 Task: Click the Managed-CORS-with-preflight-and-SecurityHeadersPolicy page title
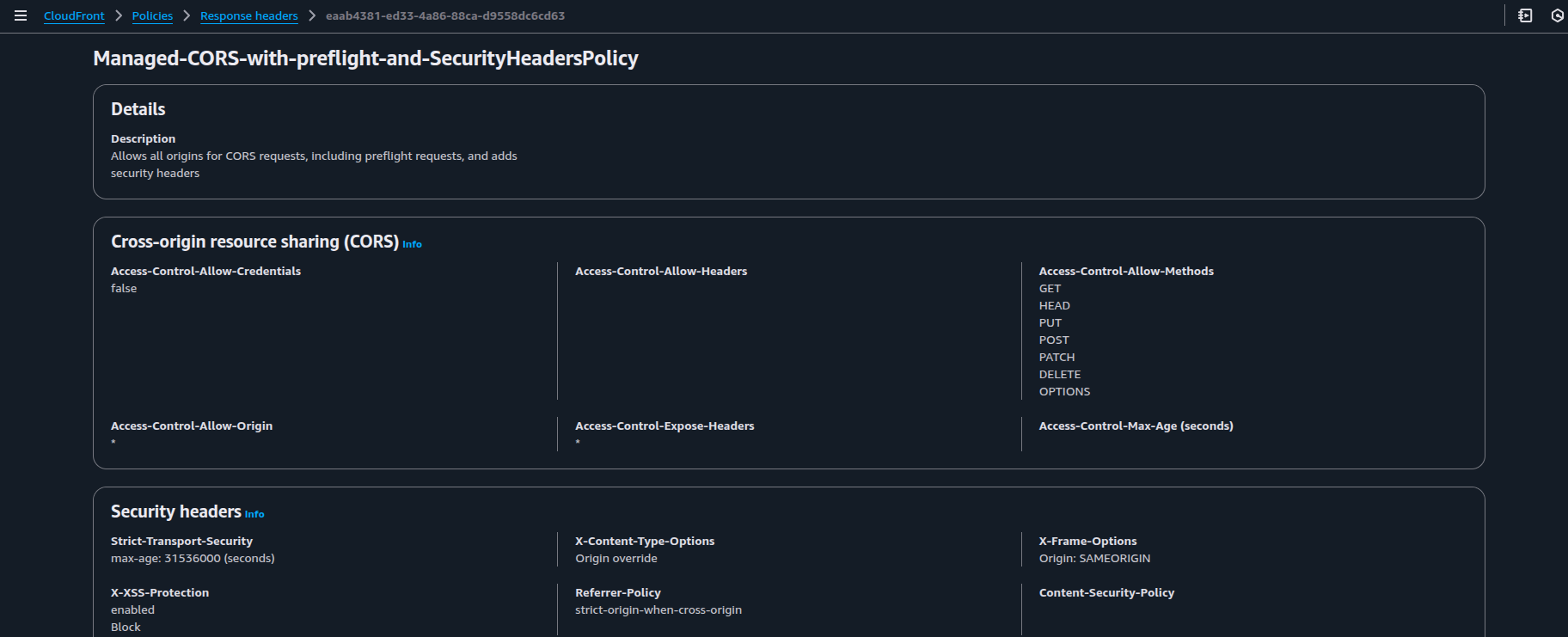[x=365, y=58]
